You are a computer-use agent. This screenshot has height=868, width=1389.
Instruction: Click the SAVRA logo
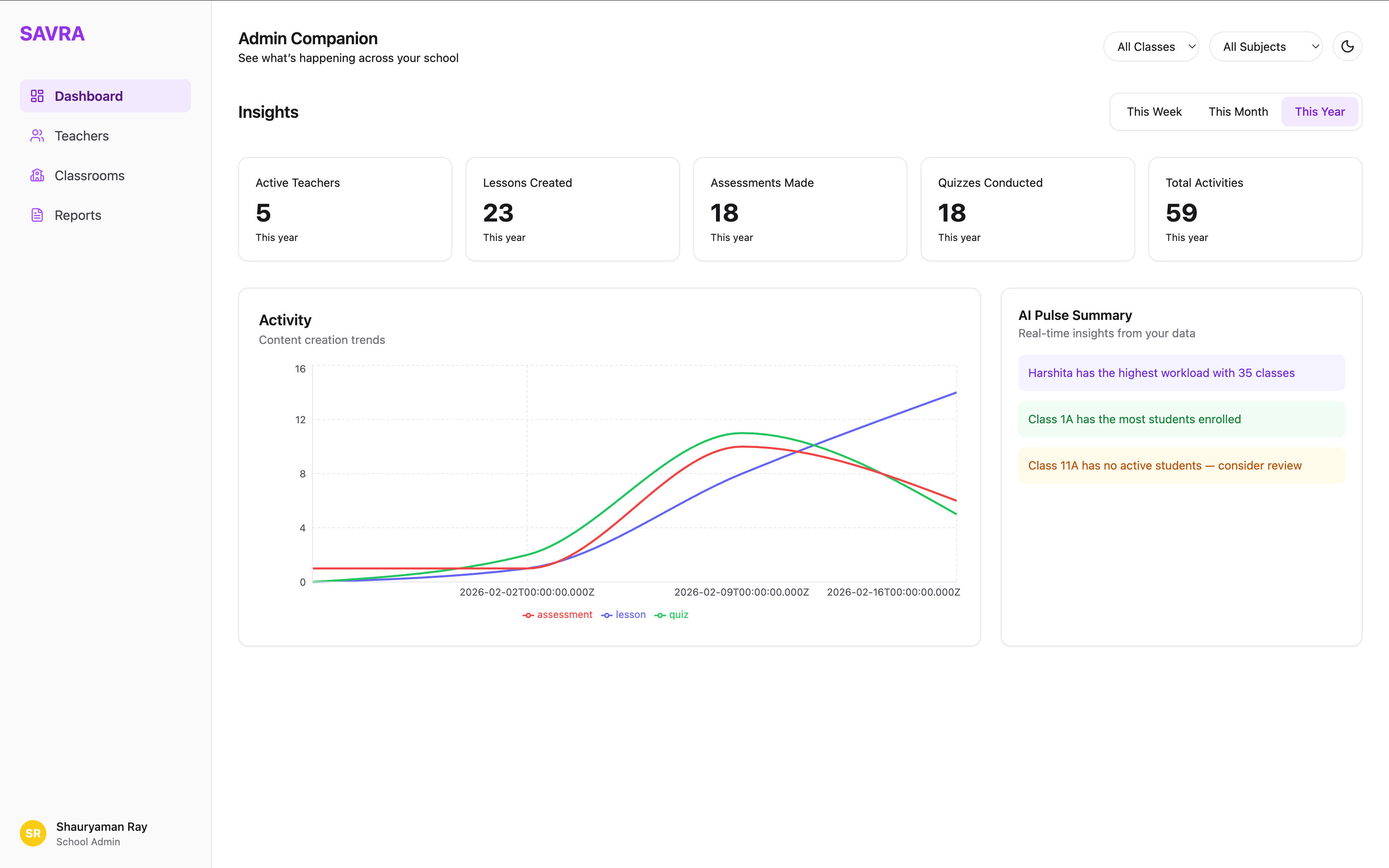click(52, 34)
